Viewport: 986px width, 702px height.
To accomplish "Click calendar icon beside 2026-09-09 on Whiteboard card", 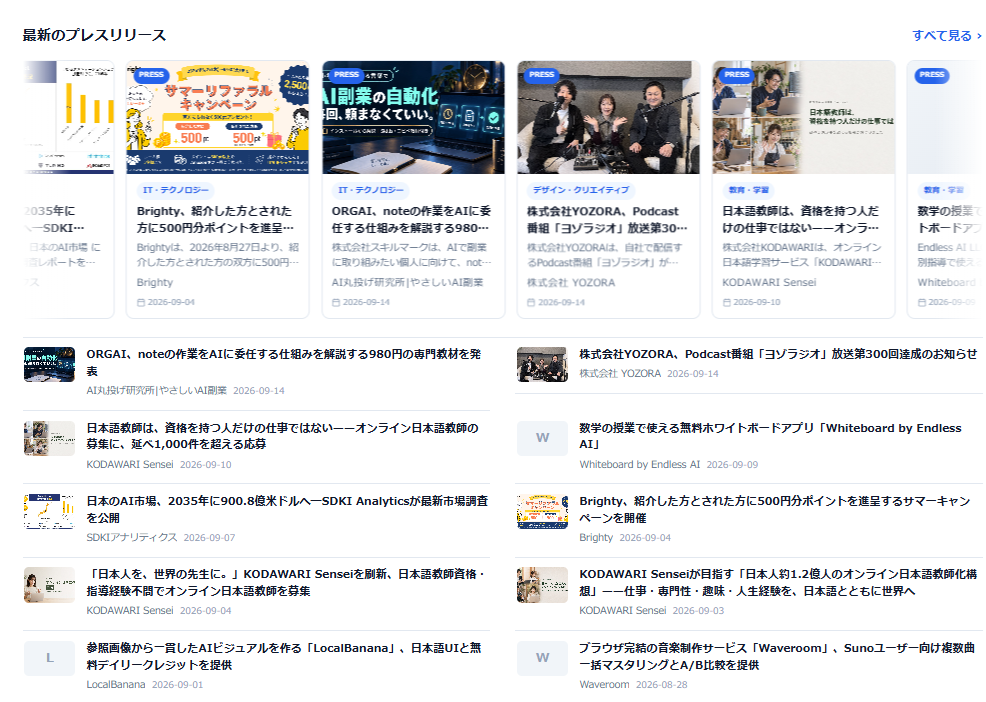I will (x=921, y=303).
